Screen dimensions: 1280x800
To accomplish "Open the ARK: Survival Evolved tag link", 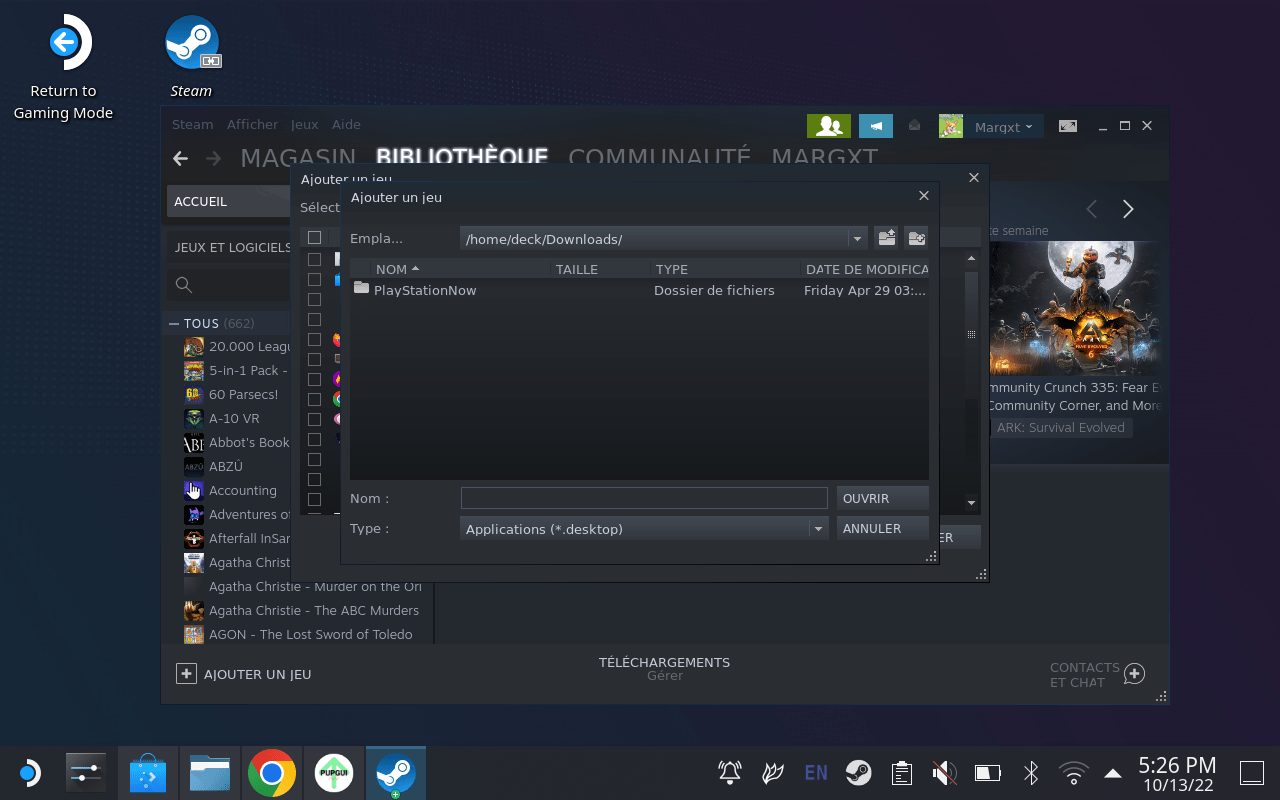I will point(1061,428).
